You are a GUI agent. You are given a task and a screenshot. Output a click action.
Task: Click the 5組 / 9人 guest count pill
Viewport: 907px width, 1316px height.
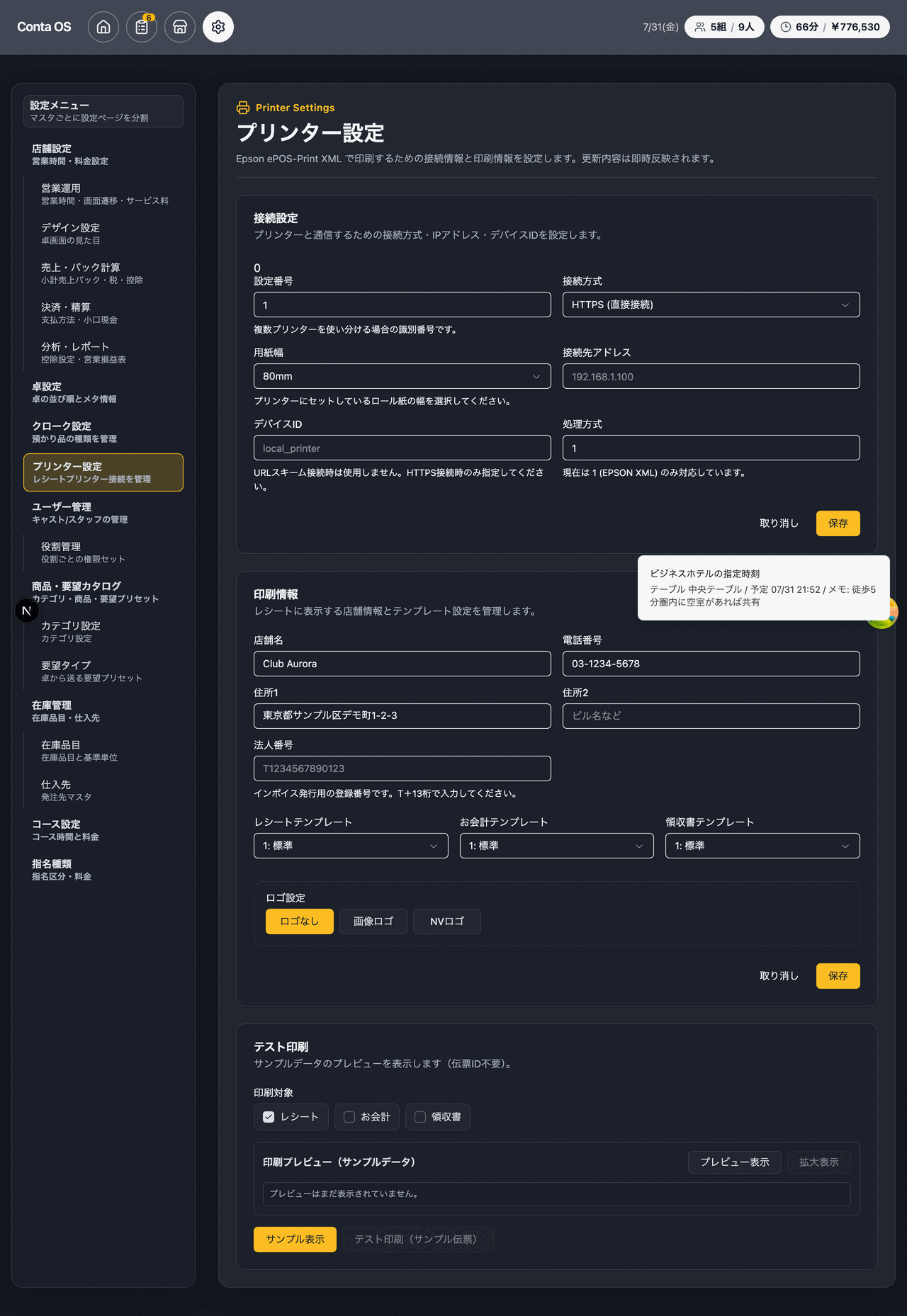[x=724, y=27]
